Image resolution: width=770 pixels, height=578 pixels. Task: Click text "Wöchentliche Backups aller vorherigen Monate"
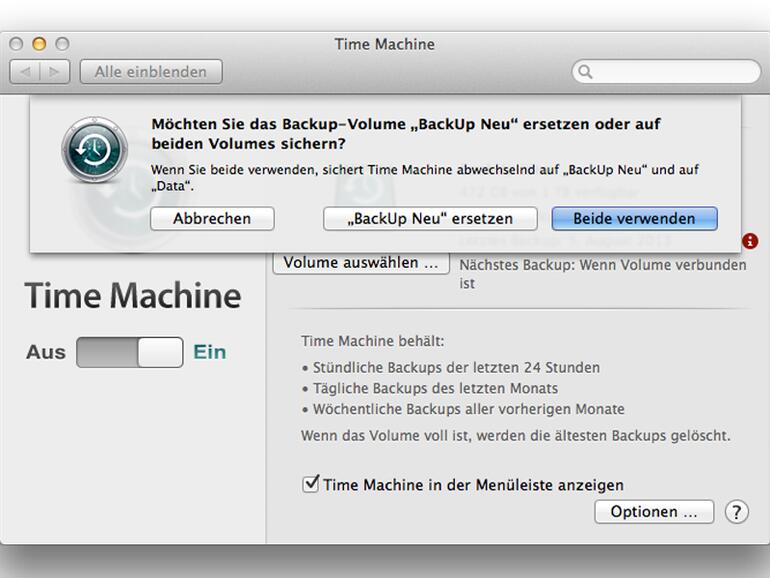click(468, 409)
